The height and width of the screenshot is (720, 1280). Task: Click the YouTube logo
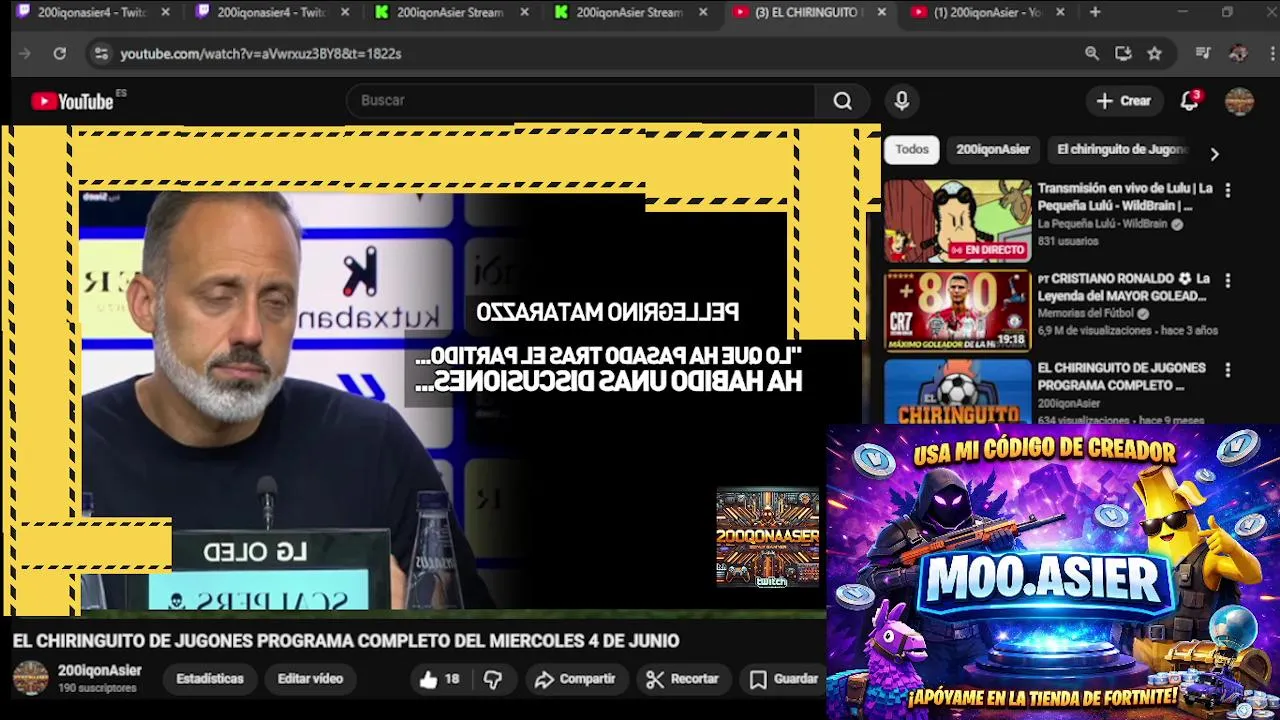coord(72,101)
